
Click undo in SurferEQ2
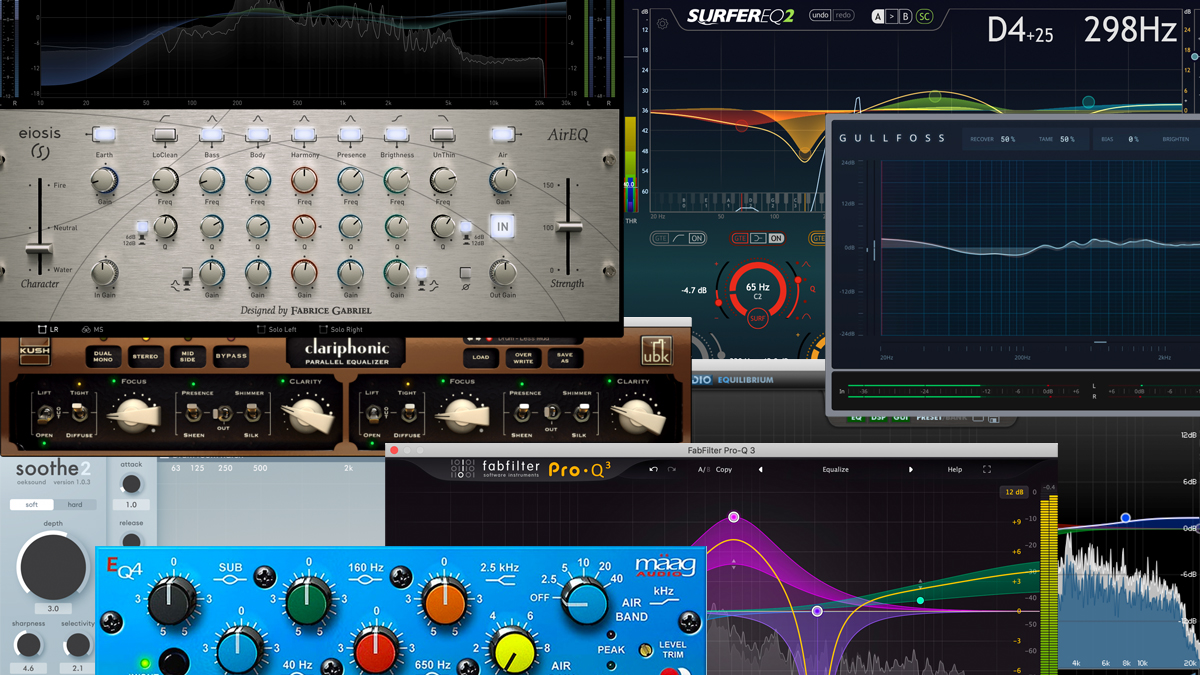[x=820, y=16]
